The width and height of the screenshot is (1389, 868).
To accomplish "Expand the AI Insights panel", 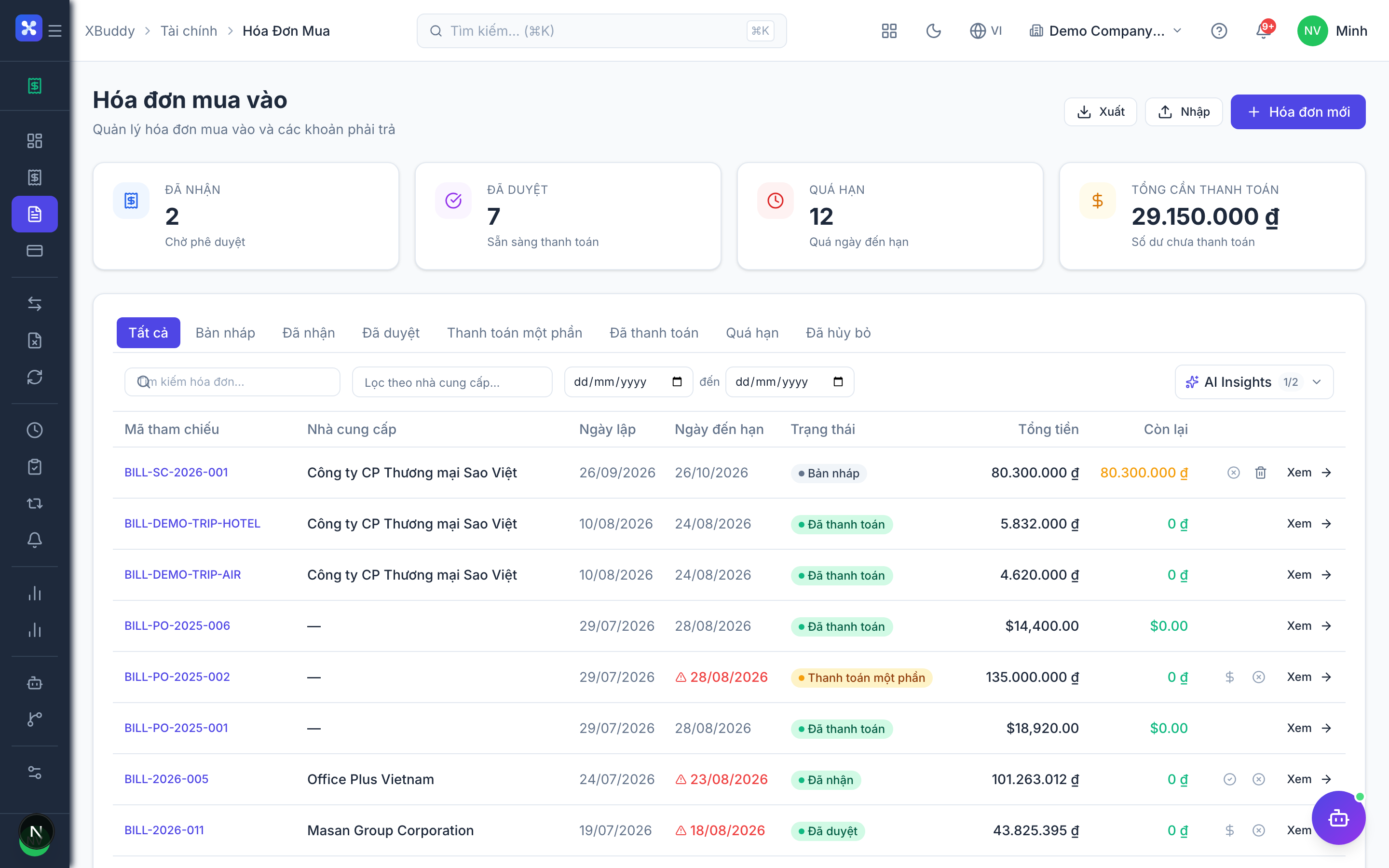I will (1254, 382).
